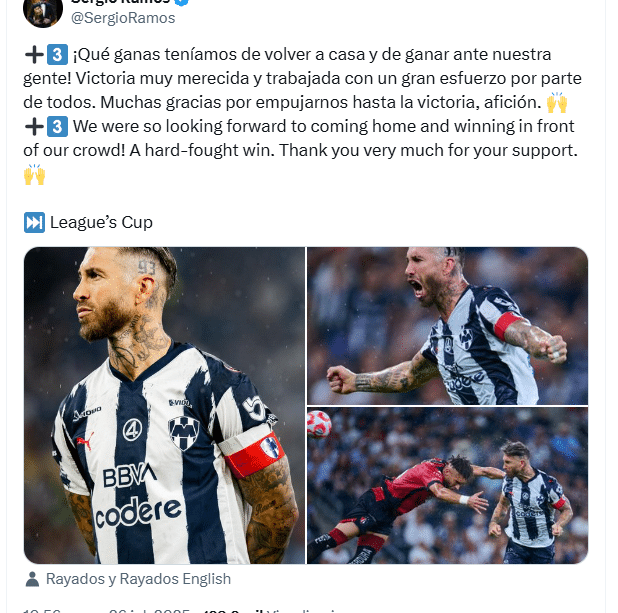Viewport: 618px width, 613px height.
Task: Open Sergio Ramos profile avatar
Action: [43, 11]
